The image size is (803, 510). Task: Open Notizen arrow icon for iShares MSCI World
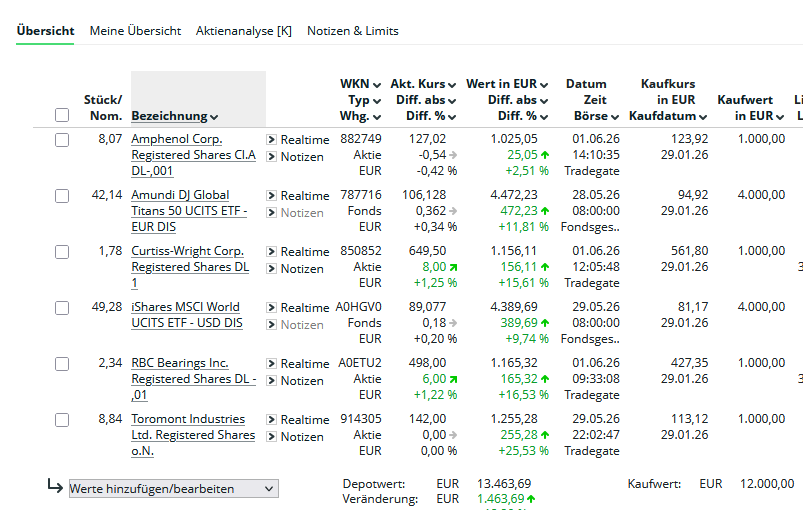click(271, 324)
